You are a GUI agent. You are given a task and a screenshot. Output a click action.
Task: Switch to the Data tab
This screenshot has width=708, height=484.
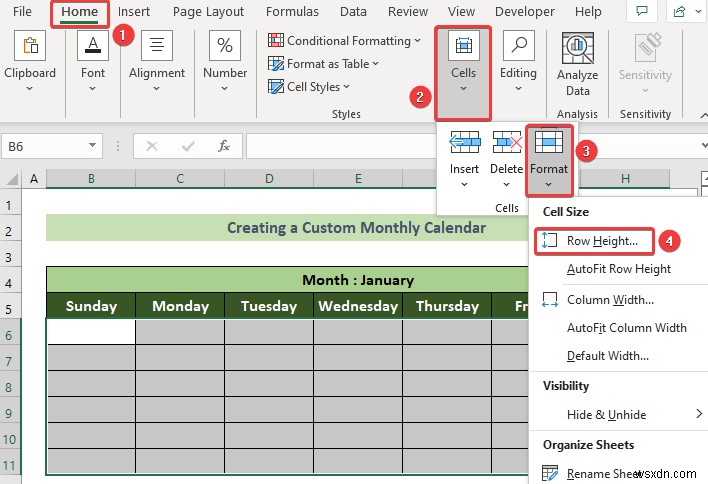(x=353, y=11)
